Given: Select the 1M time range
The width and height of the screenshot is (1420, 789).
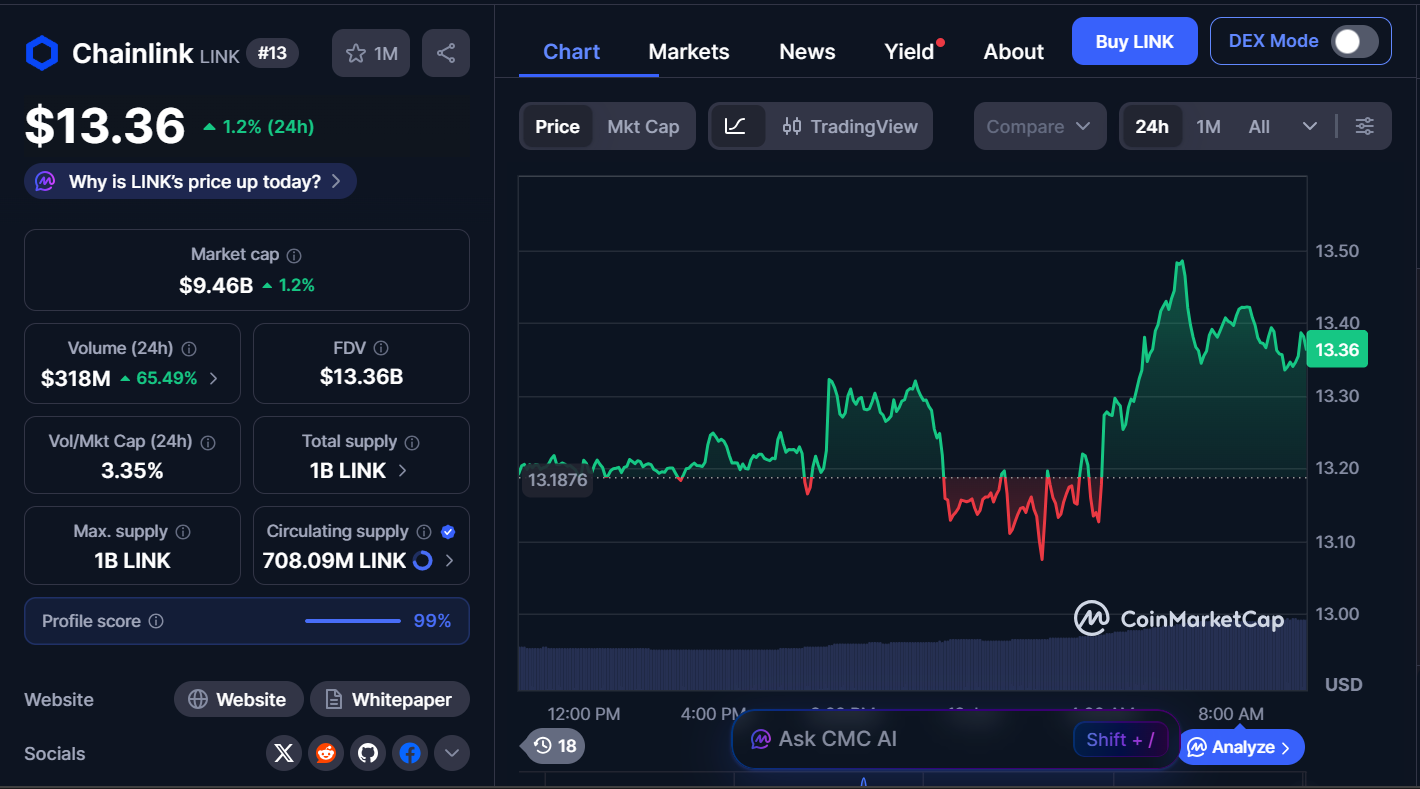Looking at the screenshot, I should (1208, 126).
